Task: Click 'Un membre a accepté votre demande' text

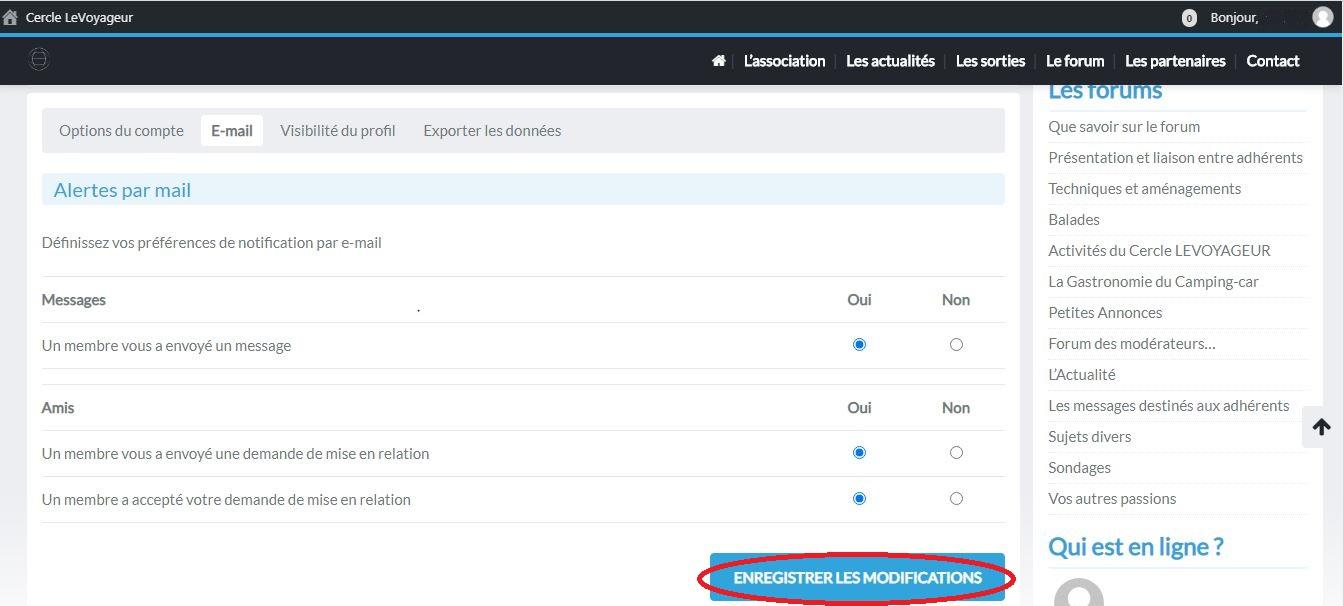Action: point(226,500)
